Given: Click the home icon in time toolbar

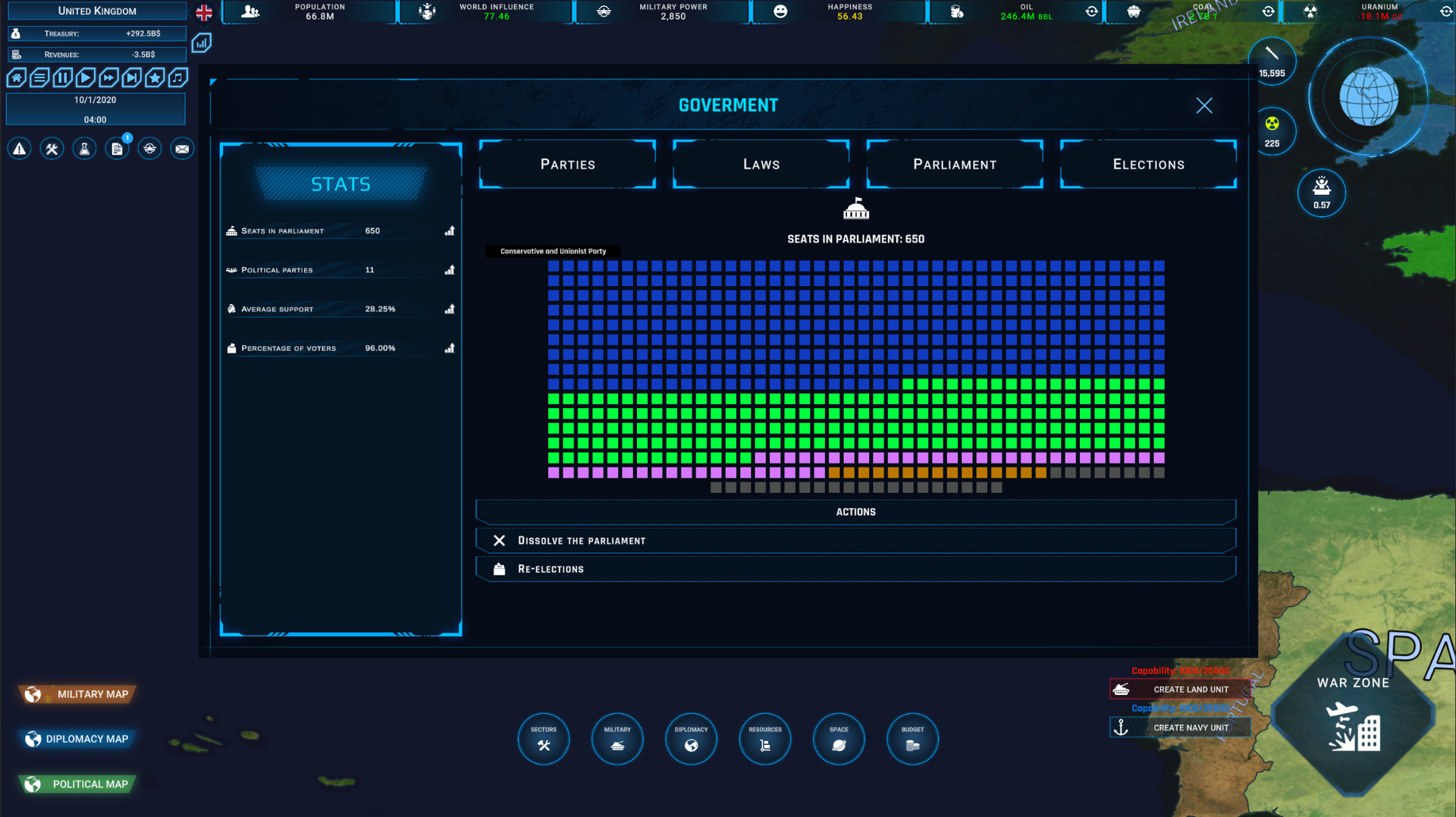Looking at the screenshot, I should click(x=17, y=77).
